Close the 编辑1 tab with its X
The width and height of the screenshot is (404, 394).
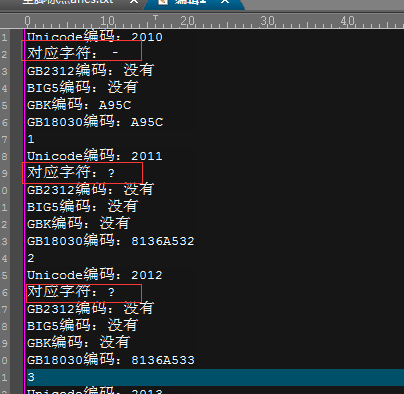tap(225, 2)
